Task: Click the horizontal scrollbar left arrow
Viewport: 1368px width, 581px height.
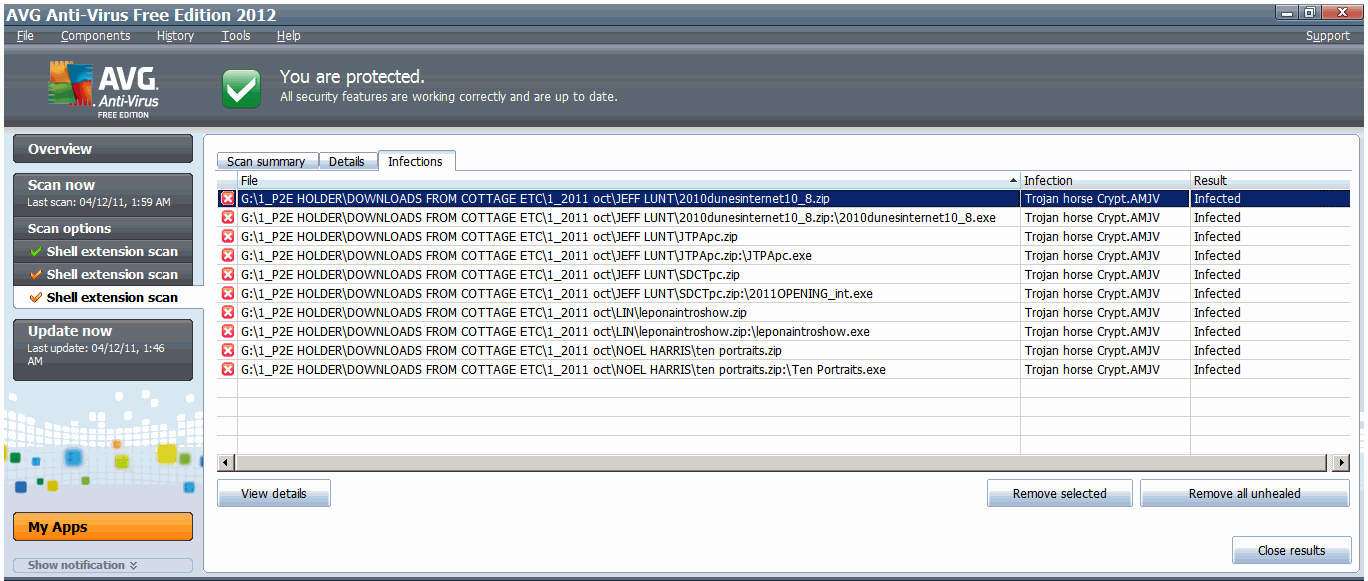Action: tap(226, 463)
